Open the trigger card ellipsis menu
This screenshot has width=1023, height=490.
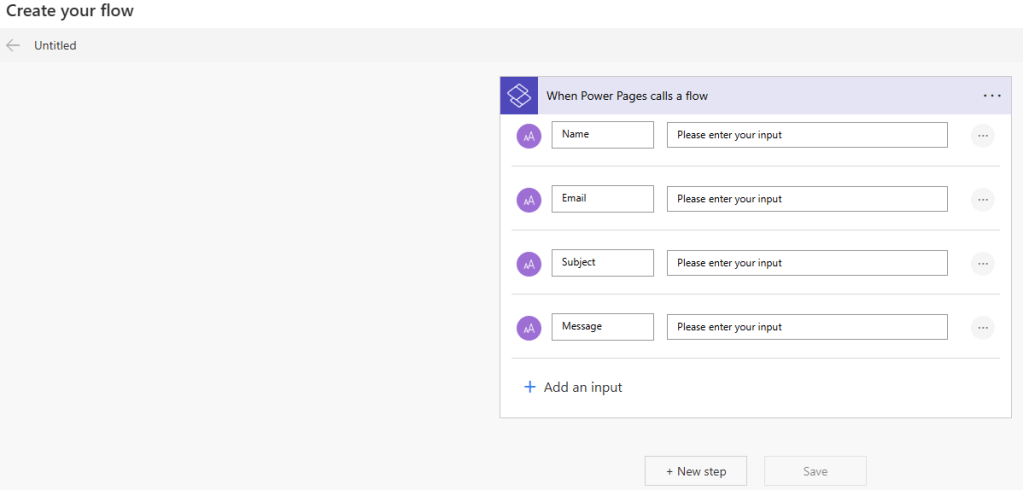coord(991,96)
